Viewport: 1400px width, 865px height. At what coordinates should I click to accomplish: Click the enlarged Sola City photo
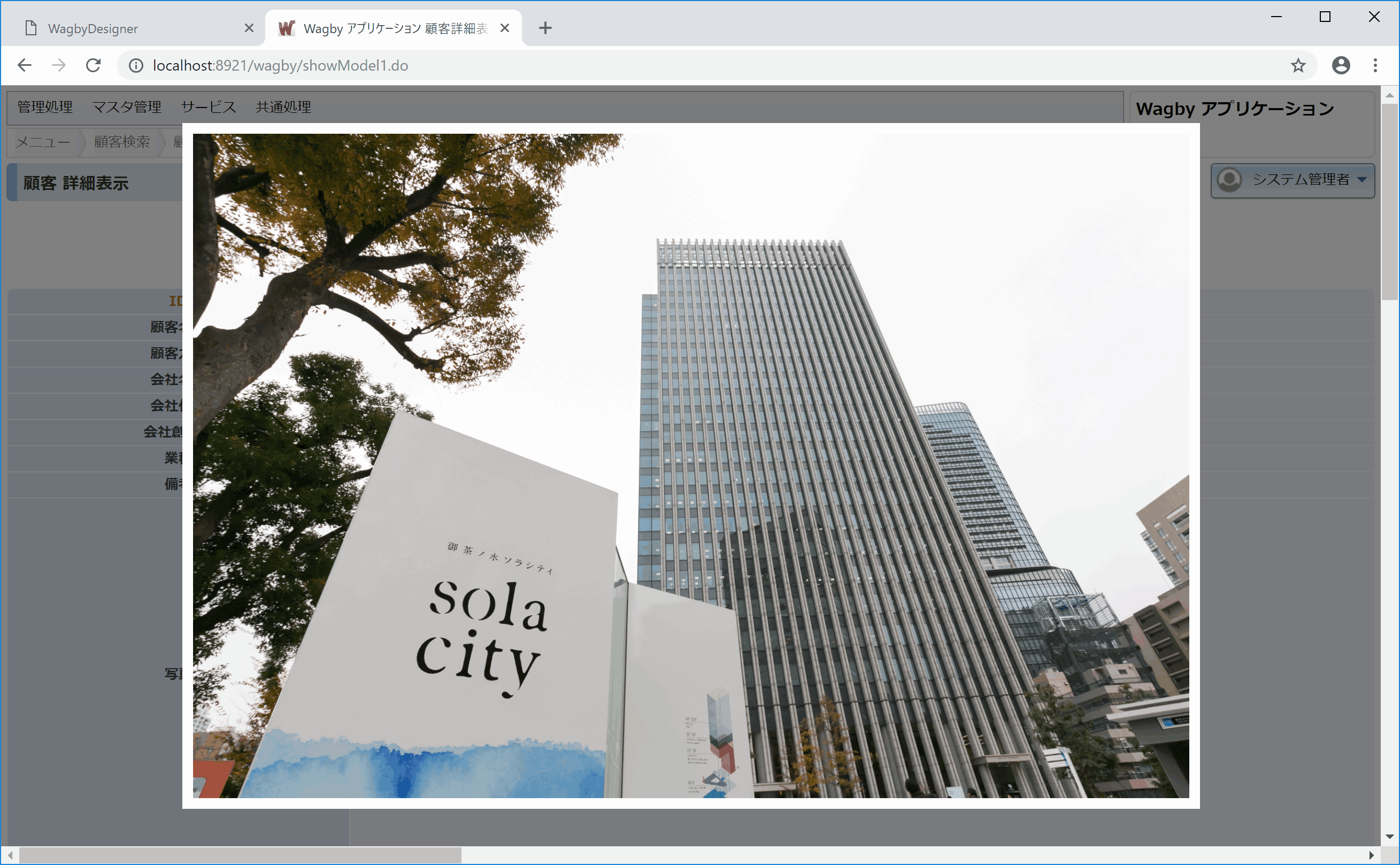pos(690,466)
